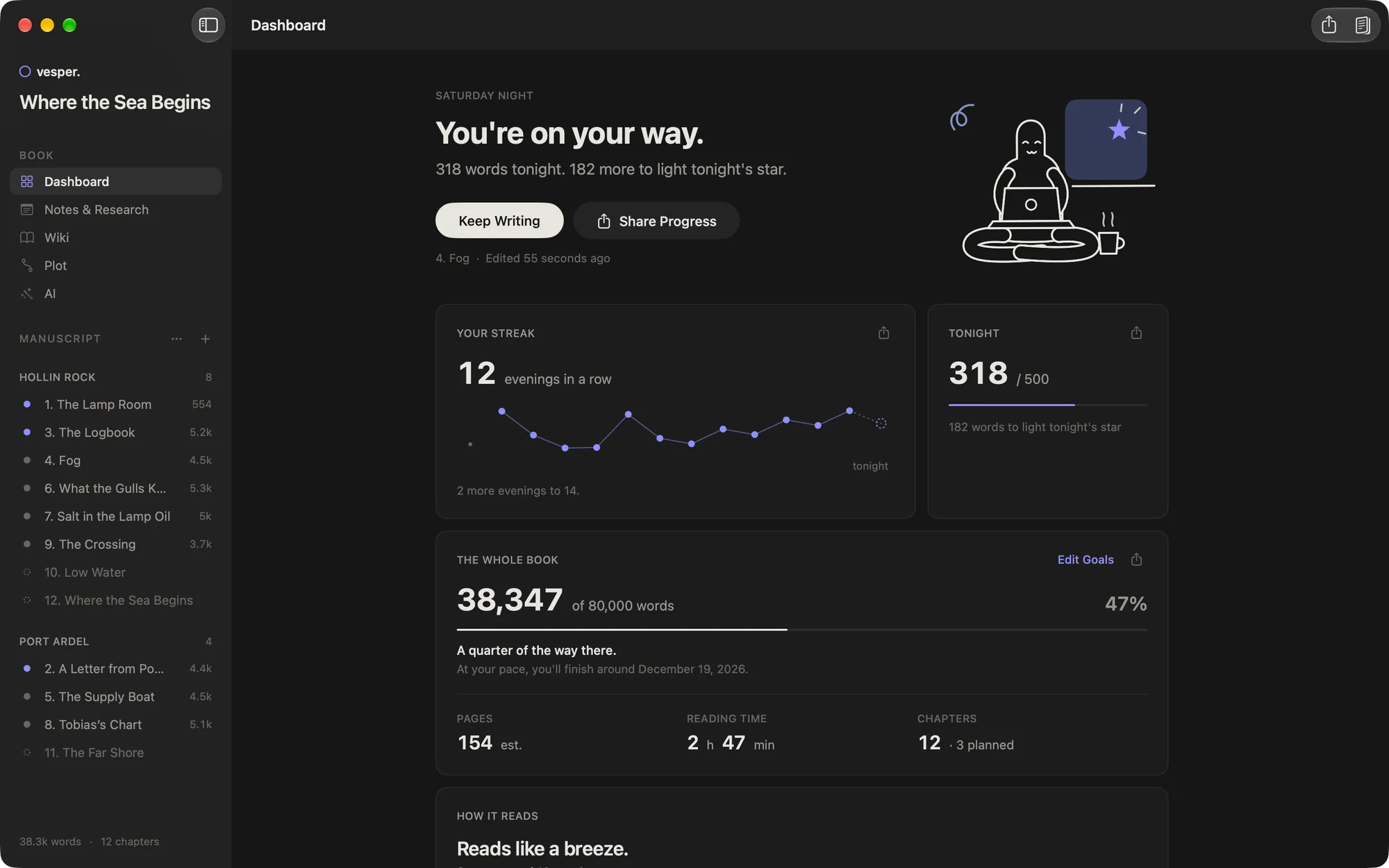Viewport: 1389px width, 868px height.
Task: Share the Your Streak card
Action: [x=883, y=333]
